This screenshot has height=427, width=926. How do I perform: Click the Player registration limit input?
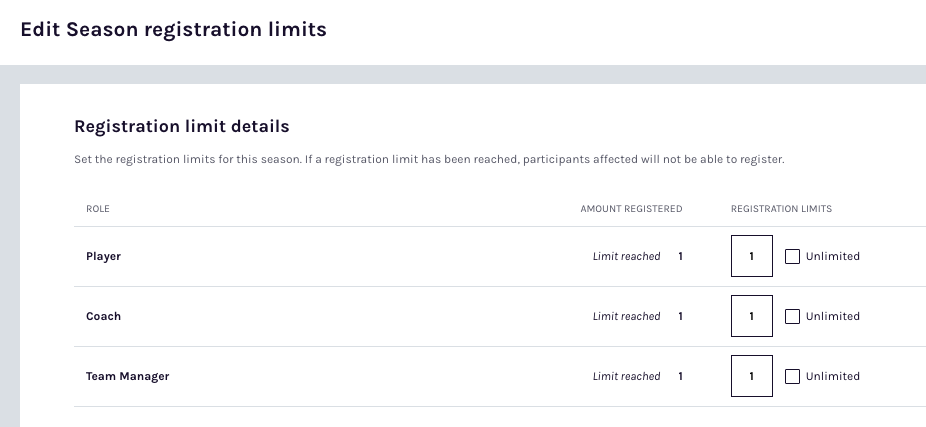pyautogui.click(x=752, y=256)
